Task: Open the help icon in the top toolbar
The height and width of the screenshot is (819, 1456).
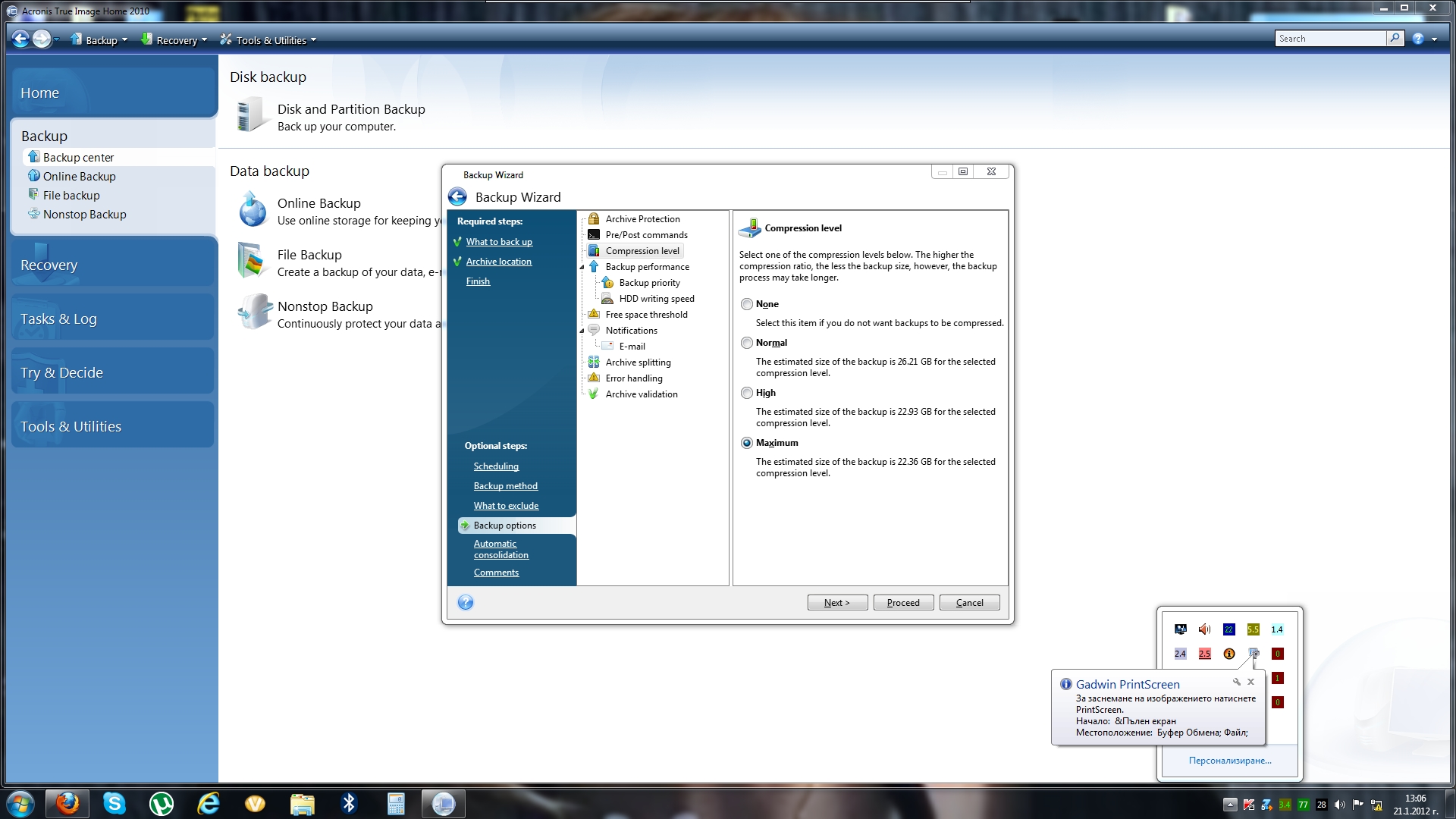Action: (1418, 39)
